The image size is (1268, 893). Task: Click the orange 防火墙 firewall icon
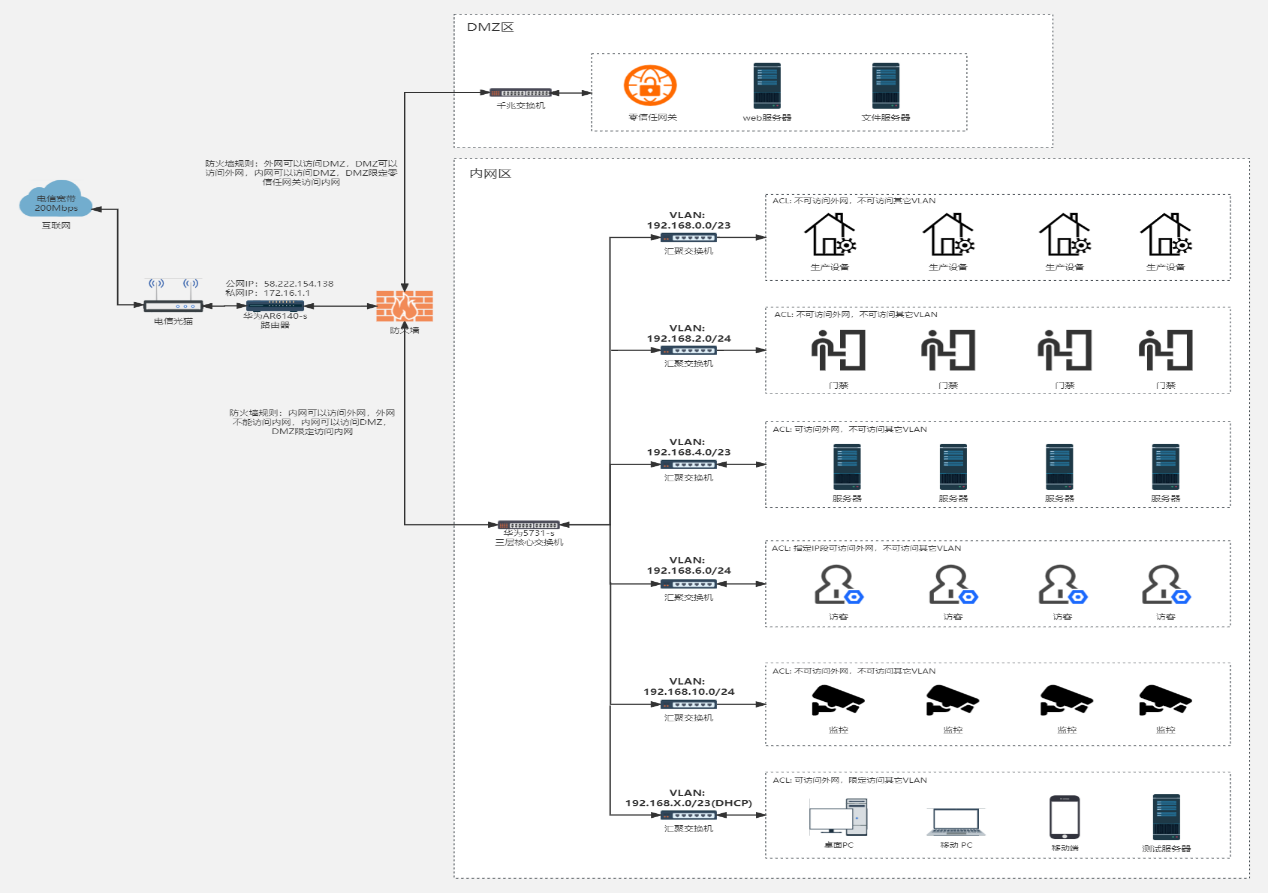pos(404,307)
